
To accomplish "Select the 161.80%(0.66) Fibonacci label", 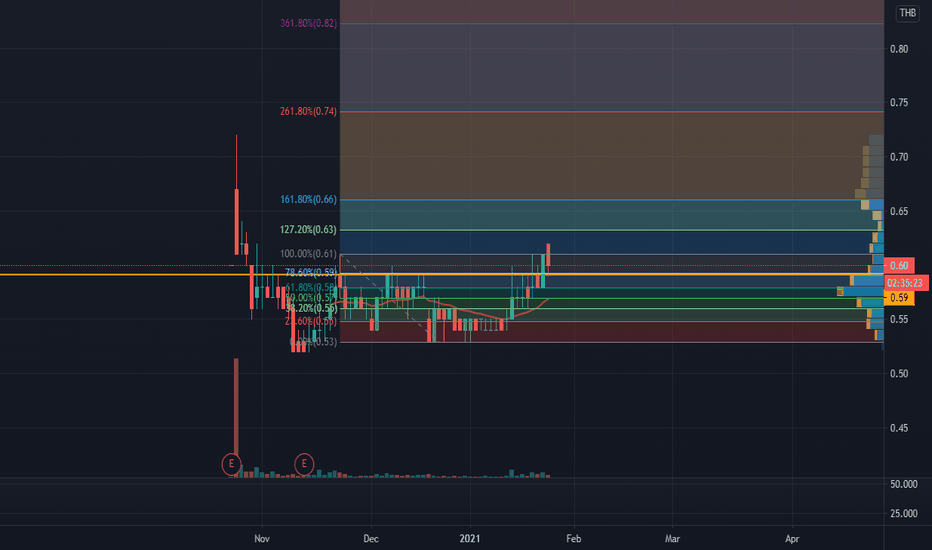I will tap(308, 199).
